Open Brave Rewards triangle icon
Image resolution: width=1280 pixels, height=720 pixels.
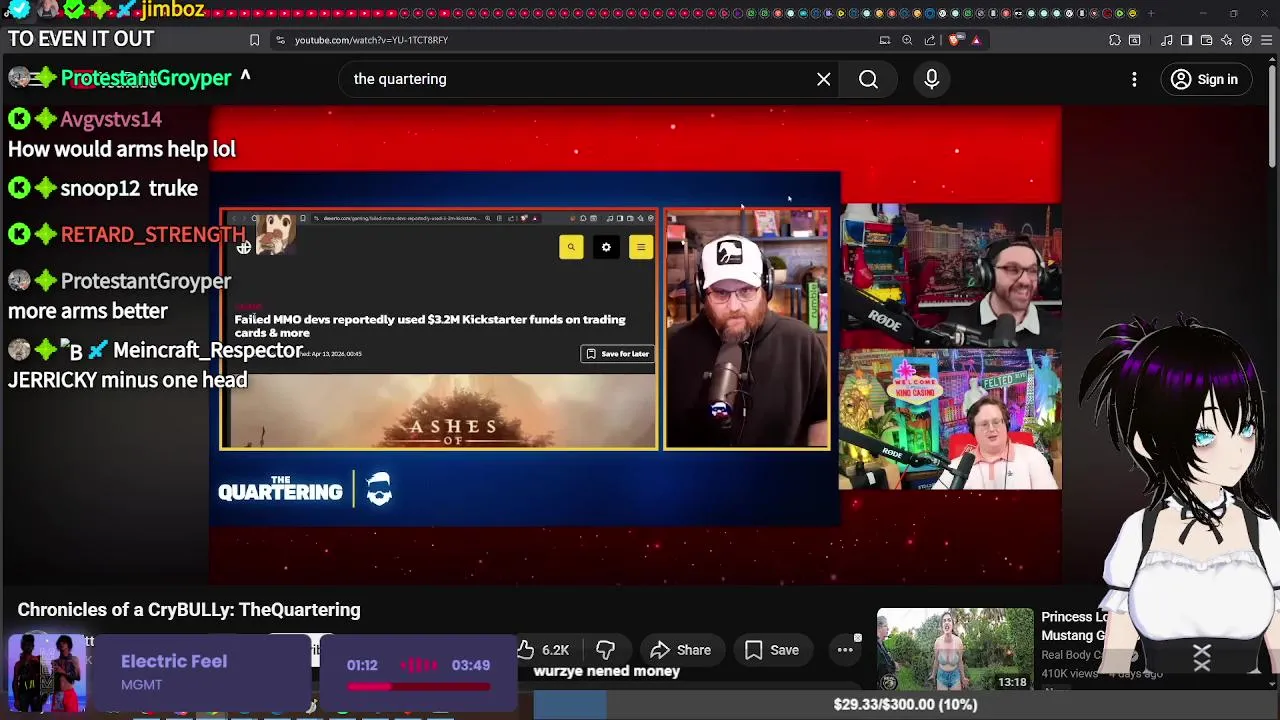click(x=976, y=40)
